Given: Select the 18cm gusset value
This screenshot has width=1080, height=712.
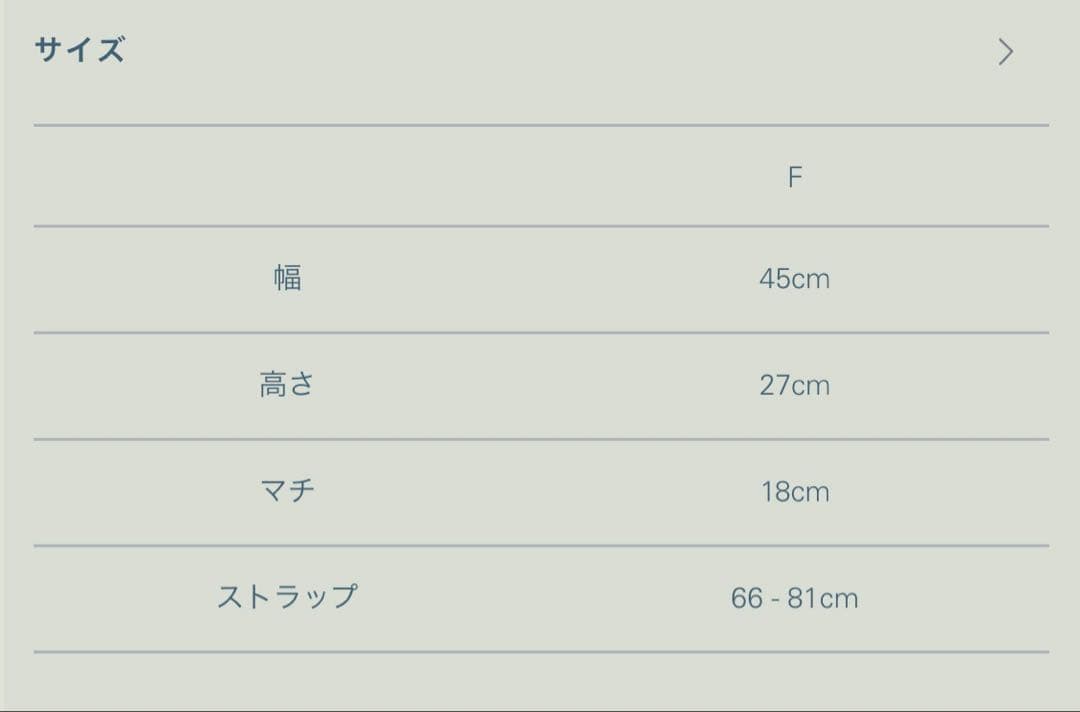Looking at the screenshot, I should point(794,492).
